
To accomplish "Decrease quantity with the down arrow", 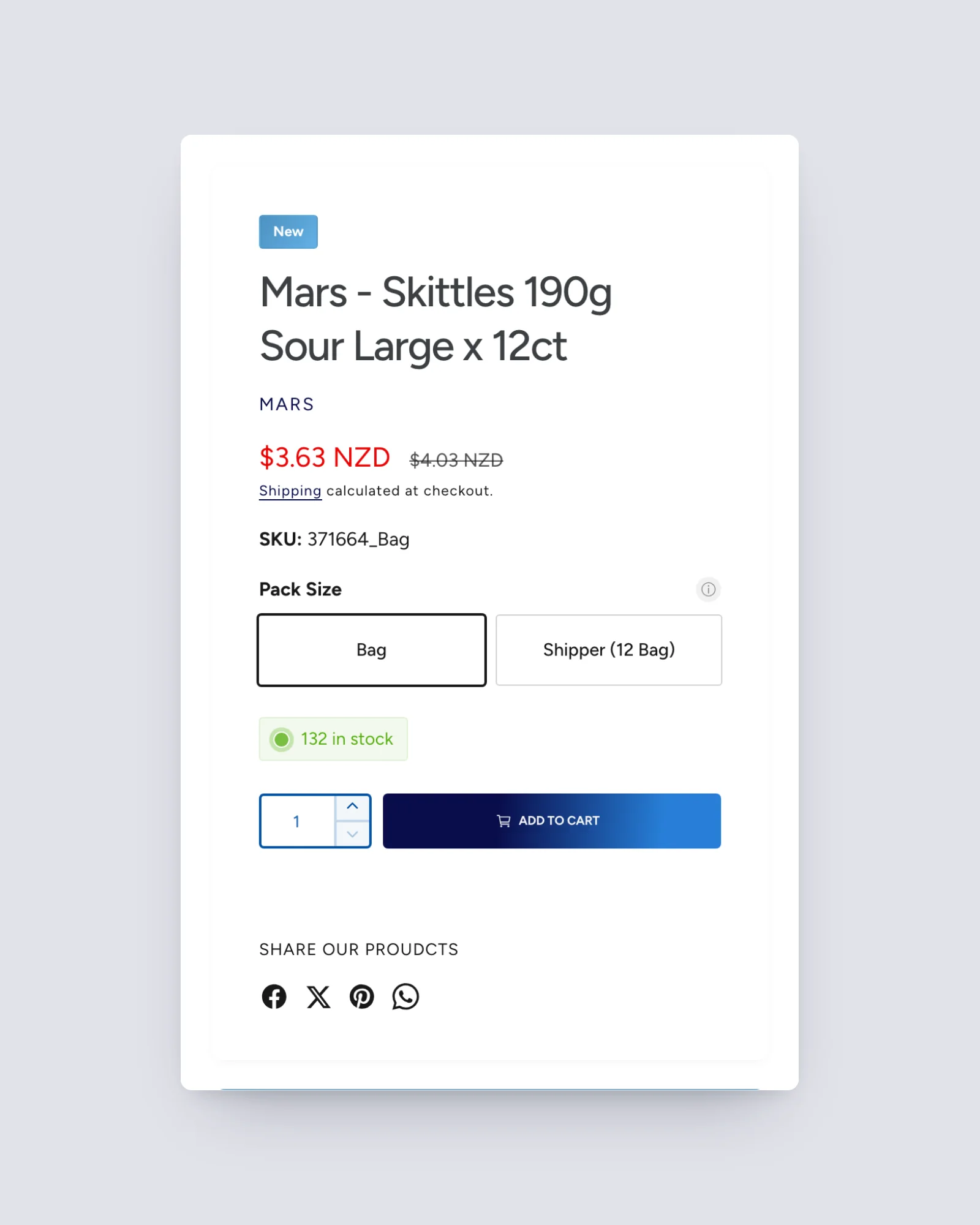I will click(x=352, y=834).
